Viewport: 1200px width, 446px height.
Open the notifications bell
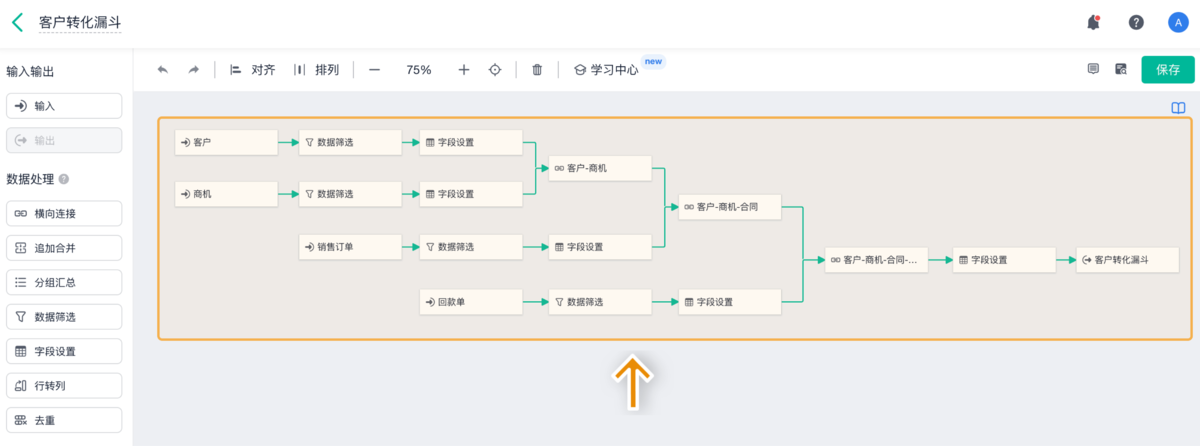coord(1093,22)
